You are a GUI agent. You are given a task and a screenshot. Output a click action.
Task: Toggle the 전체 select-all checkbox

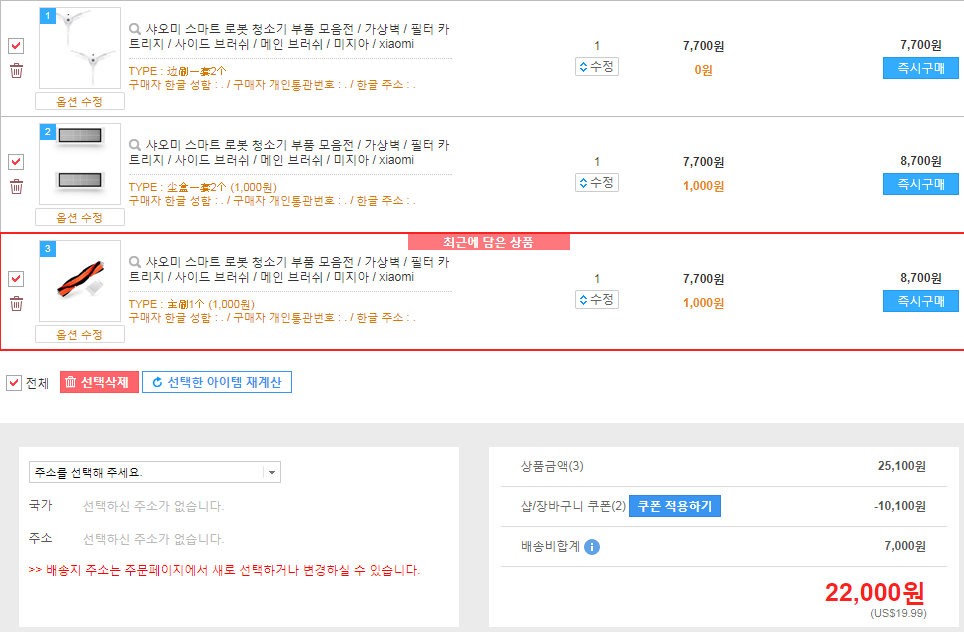14,383
